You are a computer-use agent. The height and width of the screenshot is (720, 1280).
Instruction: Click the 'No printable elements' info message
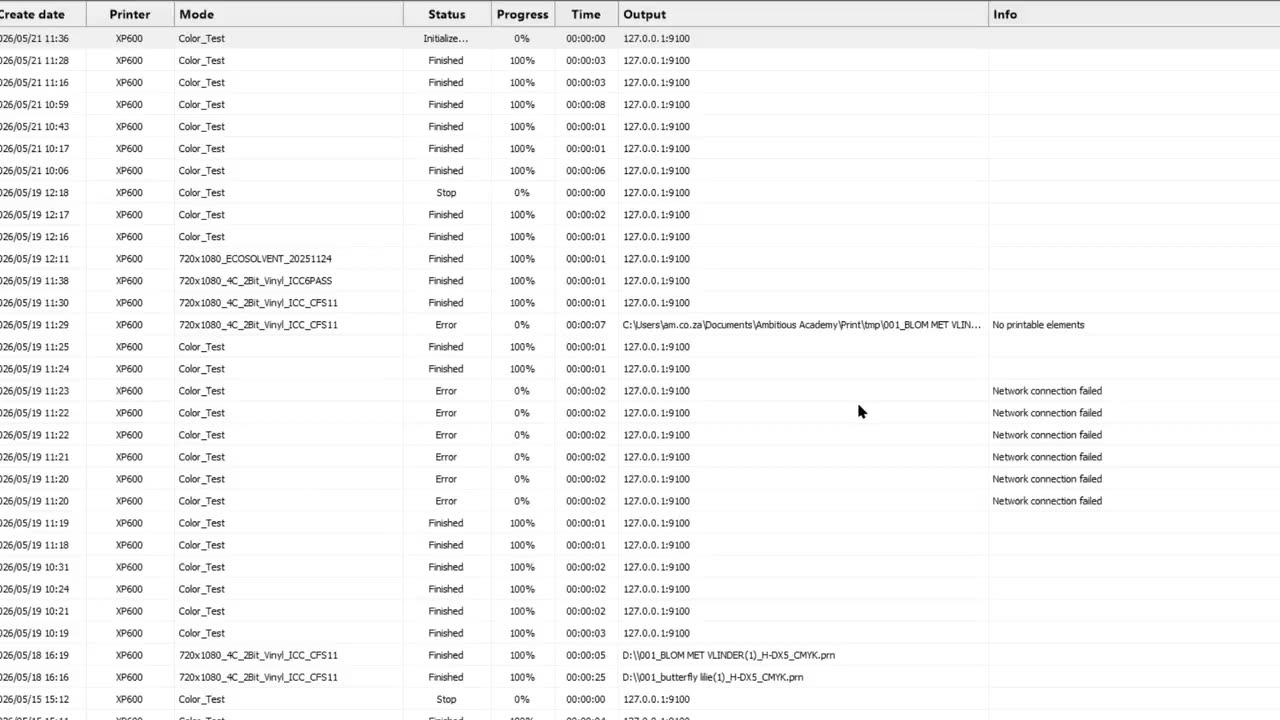point(1038,325)
